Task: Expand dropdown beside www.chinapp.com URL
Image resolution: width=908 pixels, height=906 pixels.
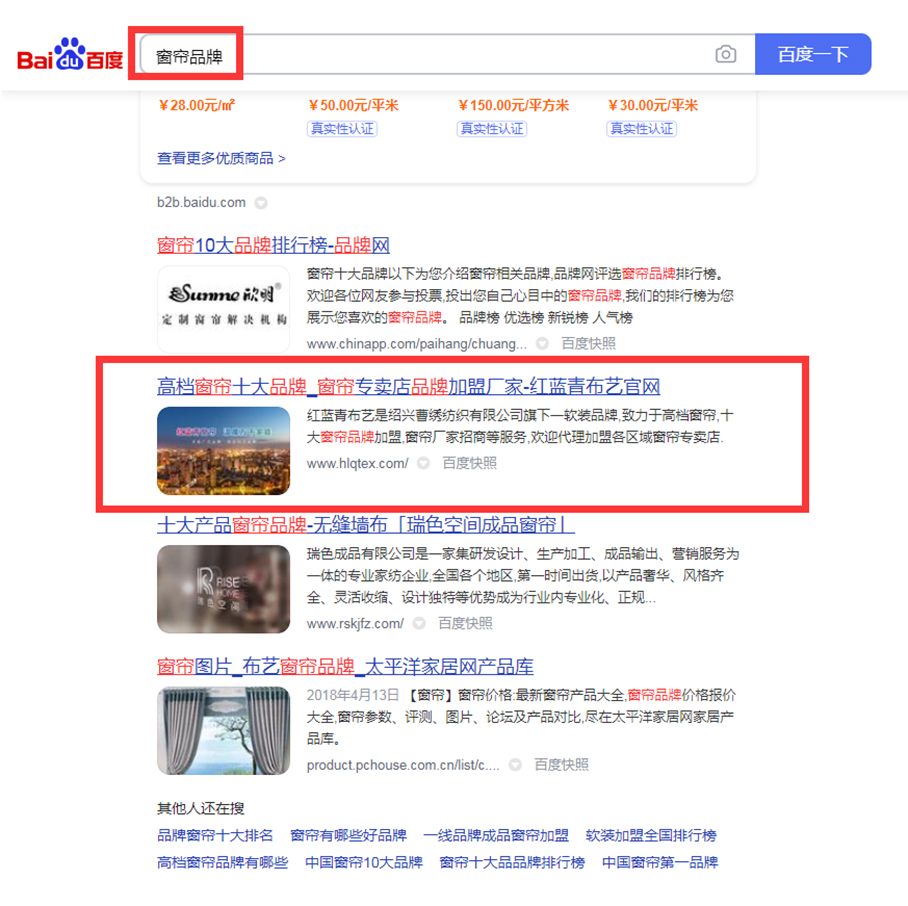Action: (542, 344)
